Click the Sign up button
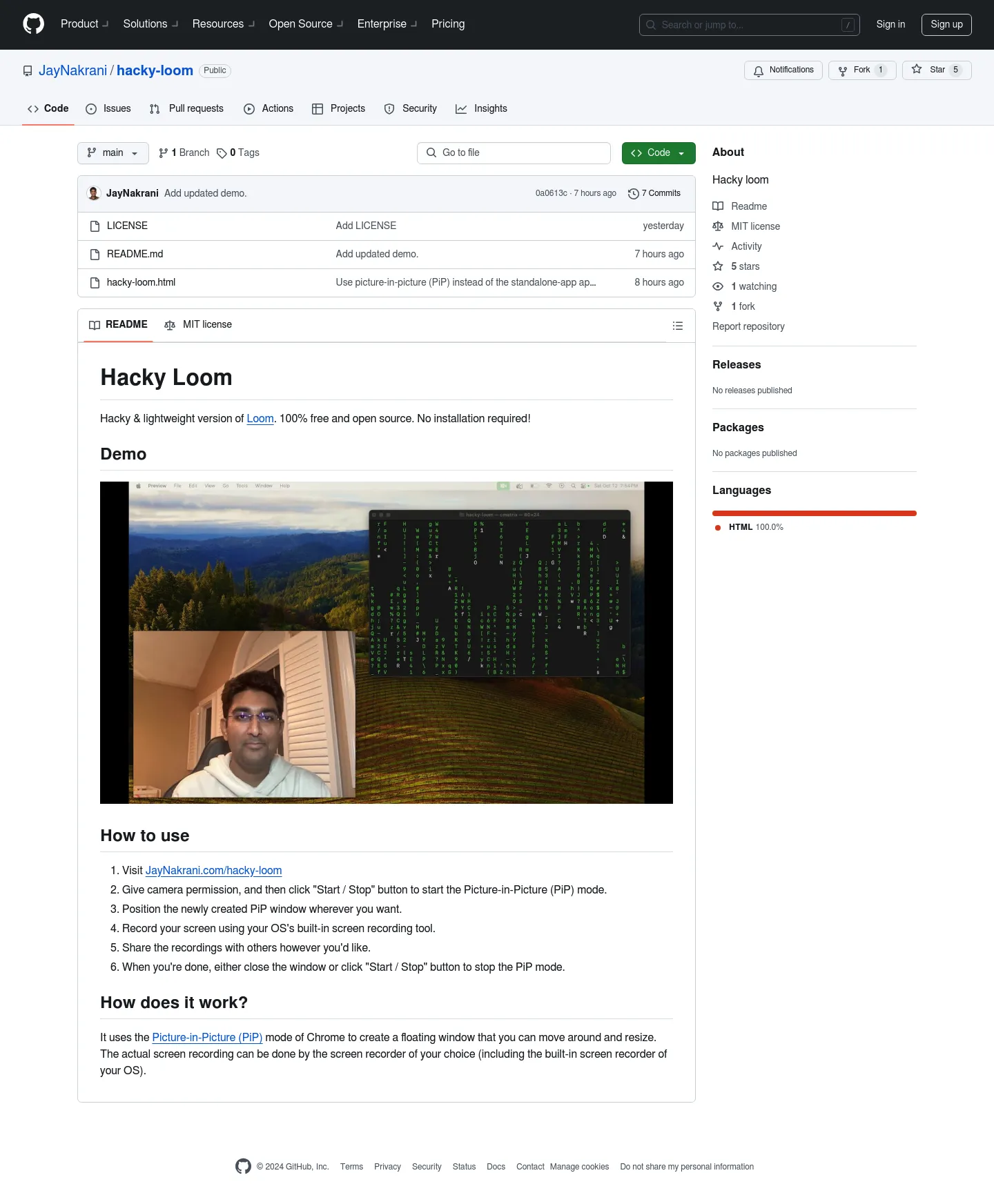The height and width of the screenshot is (1204, 994). (x=946, y=24)
